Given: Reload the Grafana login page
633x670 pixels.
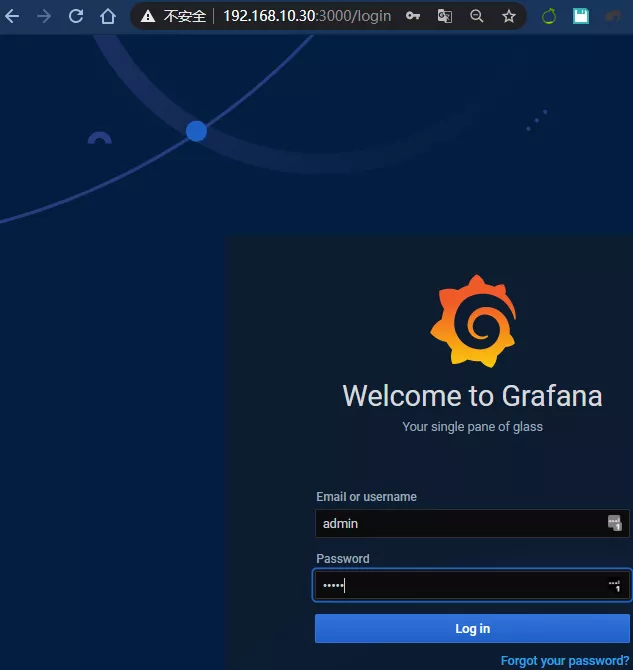Looking at the screenshot, I should click(x=76, y=16).
